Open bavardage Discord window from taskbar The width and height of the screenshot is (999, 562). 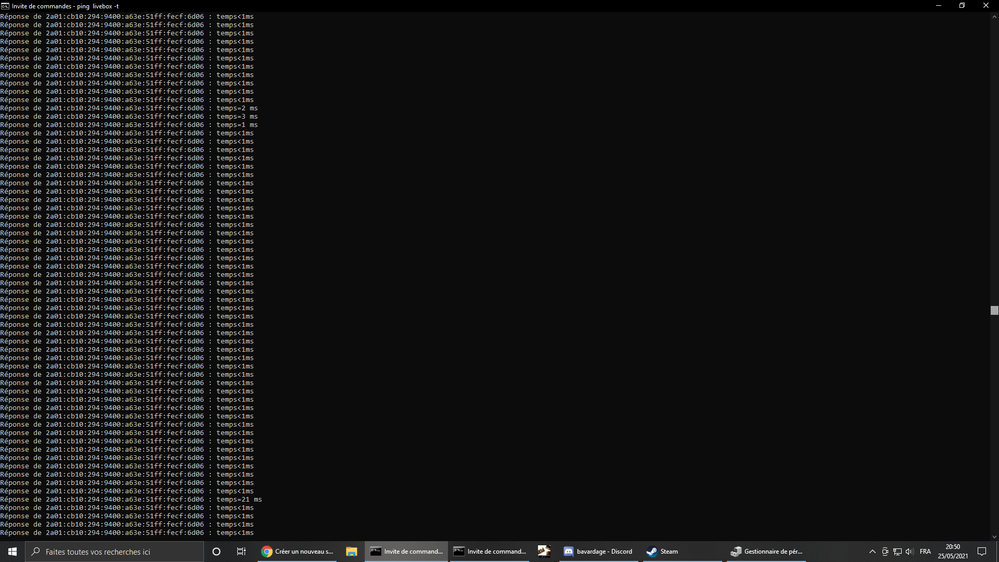(598, 551)
